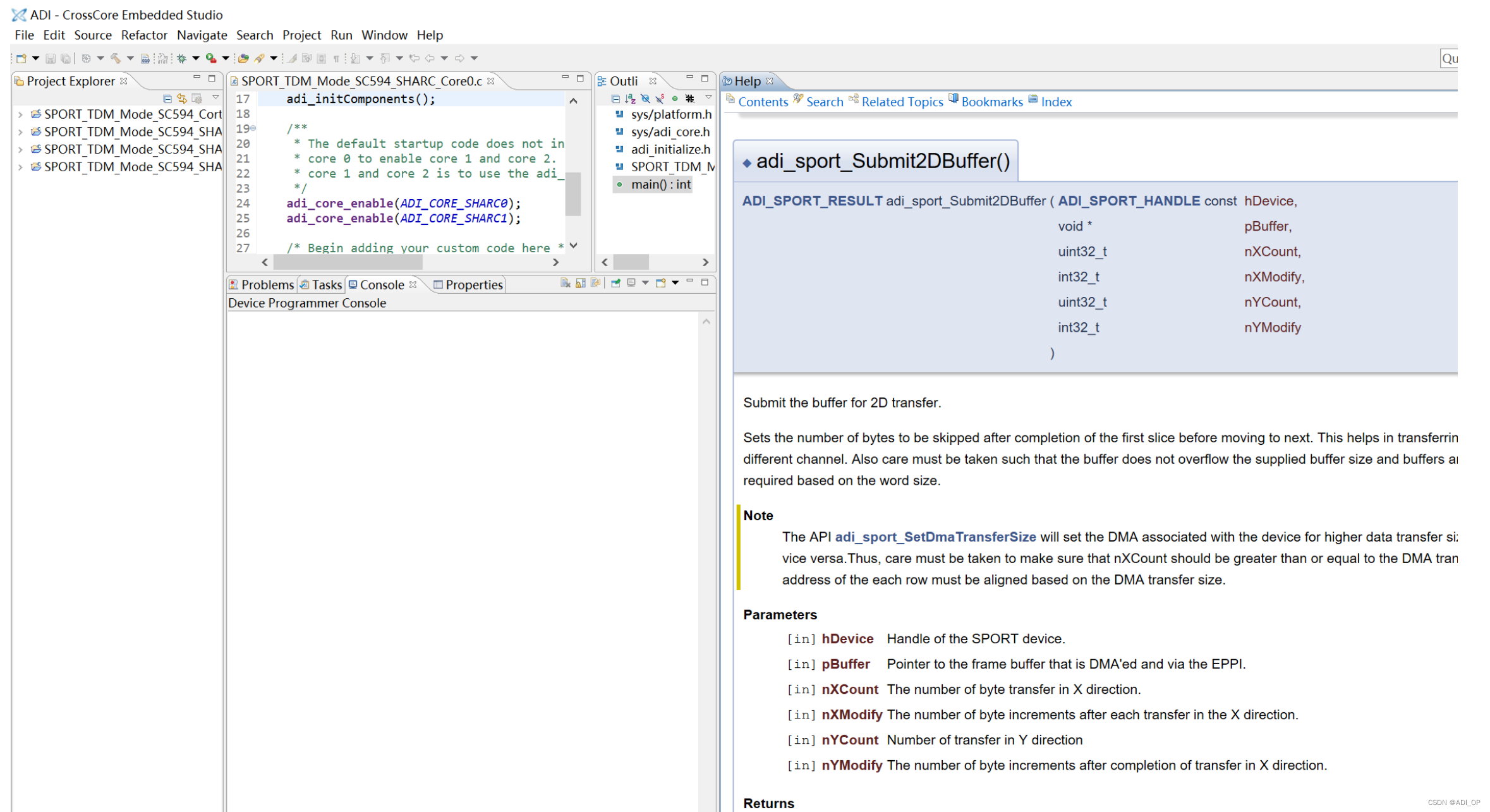Open the New wizard dropdown arrow
This screenshot has width=1490, height=812.
(35, 59)
